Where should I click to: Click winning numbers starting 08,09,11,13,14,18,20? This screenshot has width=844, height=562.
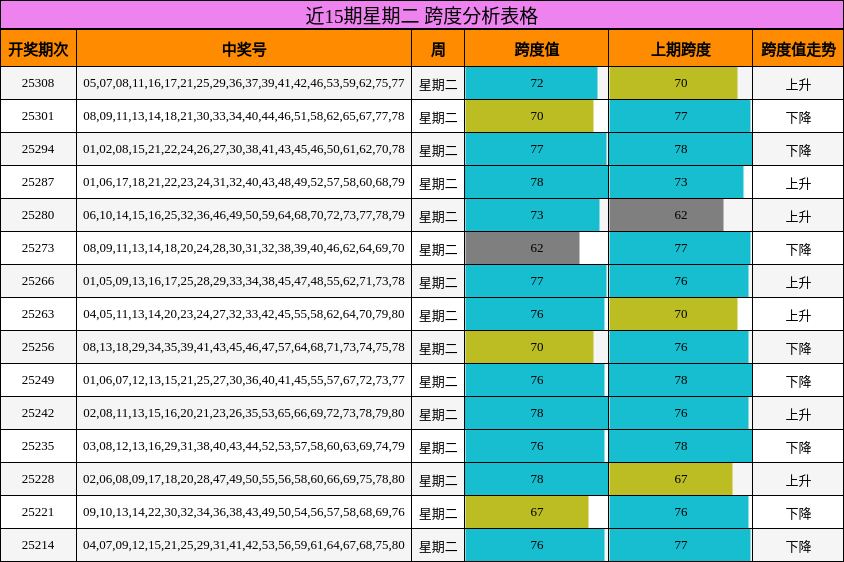pyautogui.click(x=244, y=248)
